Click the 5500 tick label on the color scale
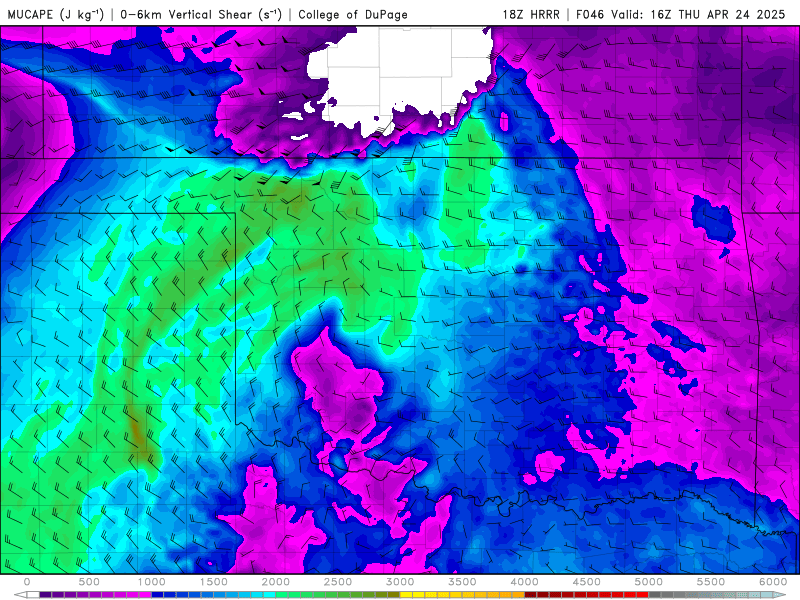 [711, 582]
